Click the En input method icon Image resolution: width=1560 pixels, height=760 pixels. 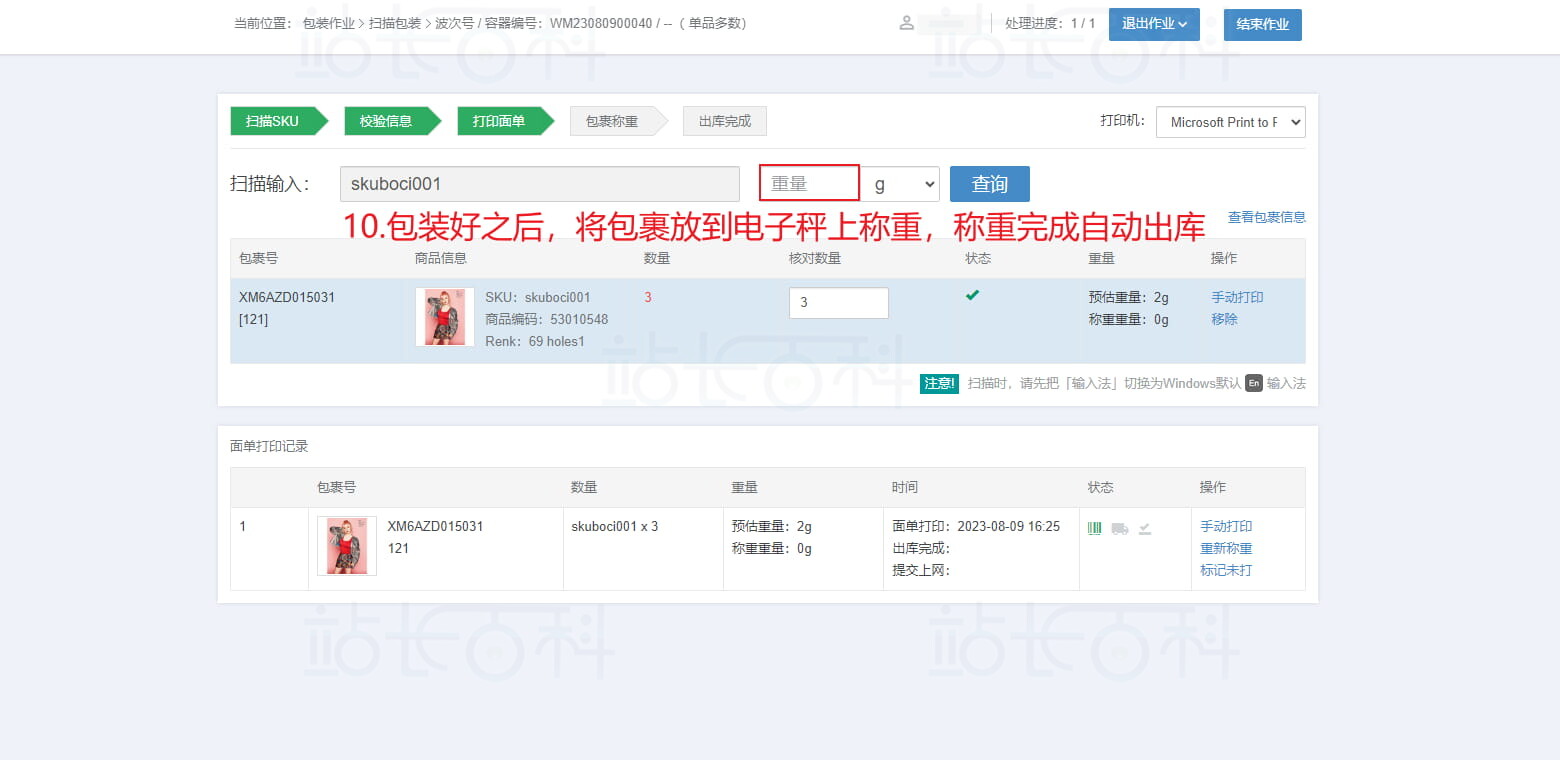pyautogui.click(x=1254, y=383)
